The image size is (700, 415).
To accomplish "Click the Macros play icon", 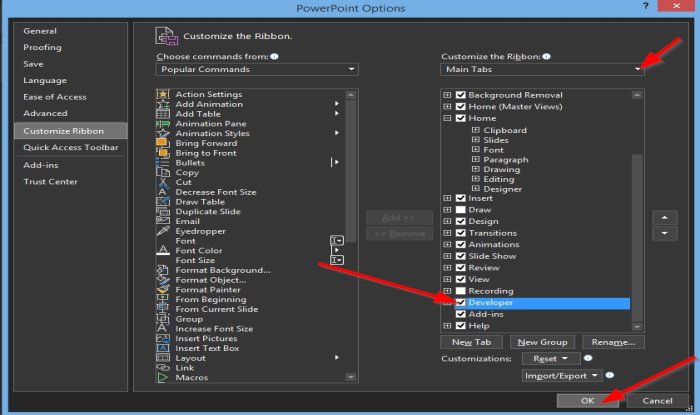I will pyautogui.click(x=163, y=378).
